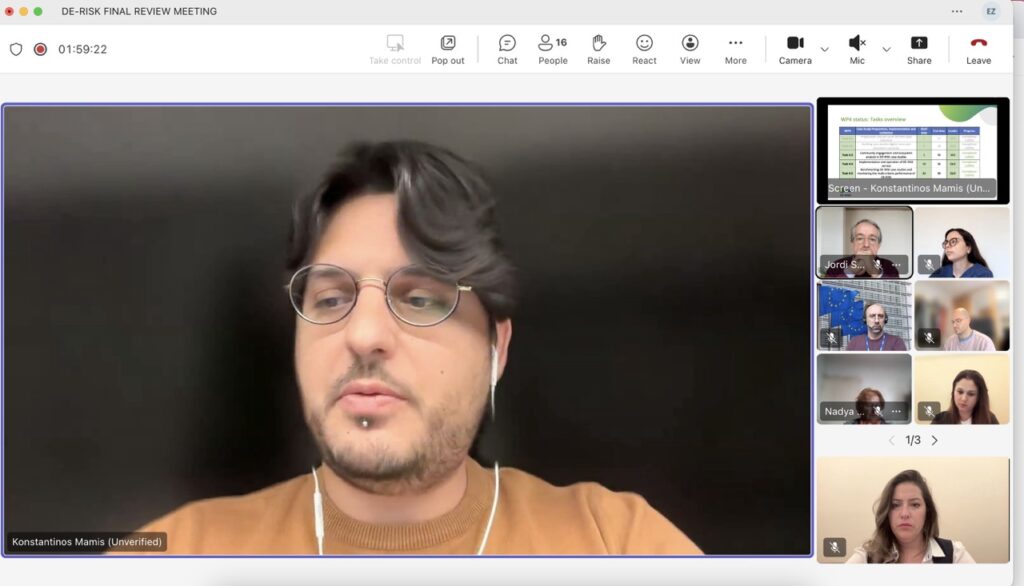Go to next page of participants
The height and width of the screenshot is (586, 1024).
coord(935,440)
